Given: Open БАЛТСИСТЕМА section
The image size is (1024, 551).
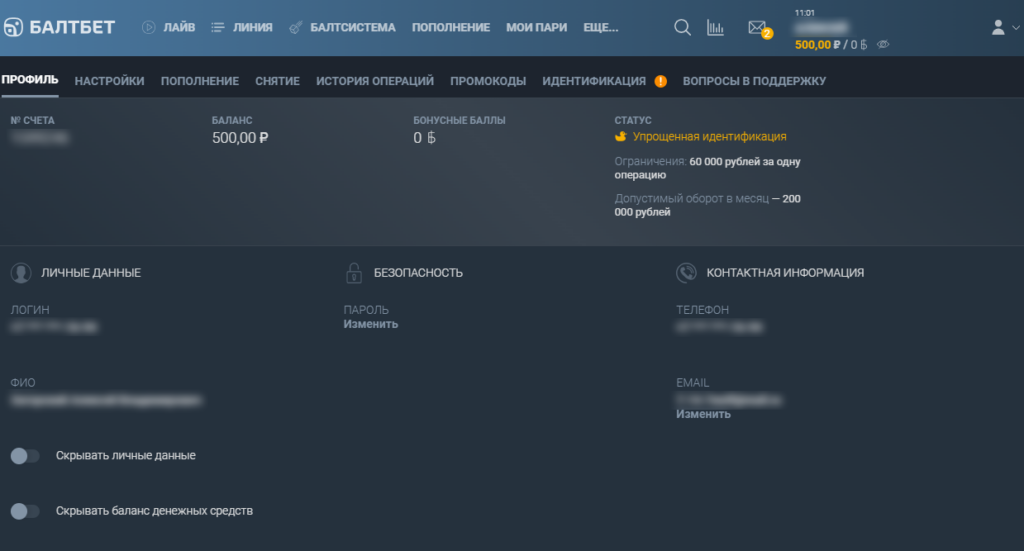Looking at the screenshot, I should [353, 27].
